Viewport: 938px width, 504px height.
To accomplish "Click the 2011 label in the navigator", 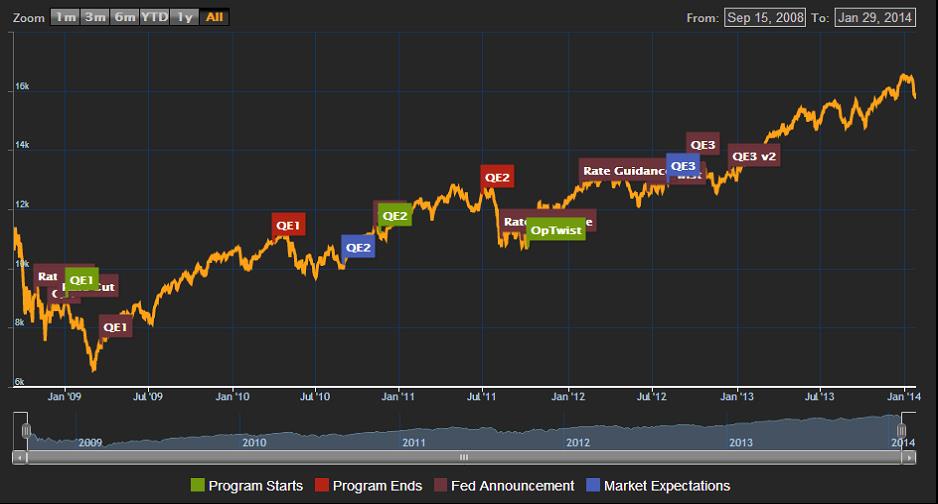I will (414, 442).
